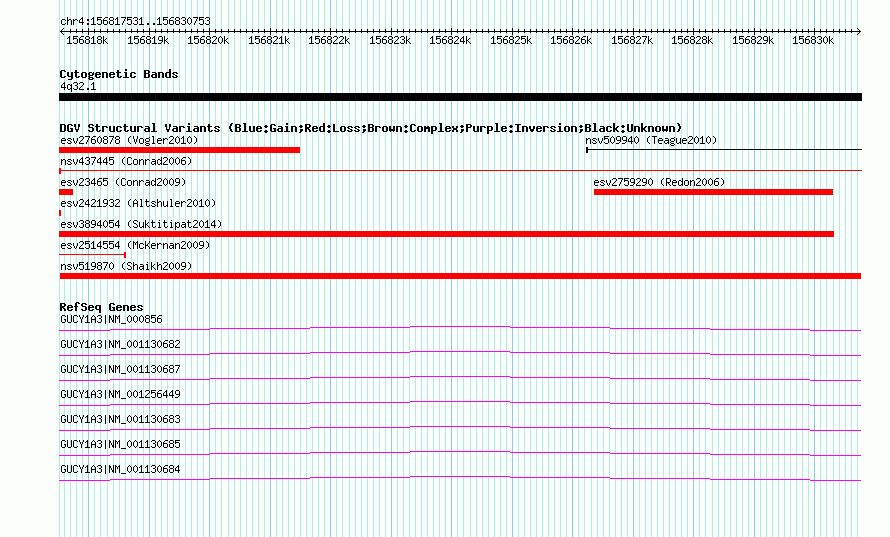The width and height of the screenshot is (890, 537).
Task: Click the DGV Structural Variants track title
Action: tap(371, 128)
